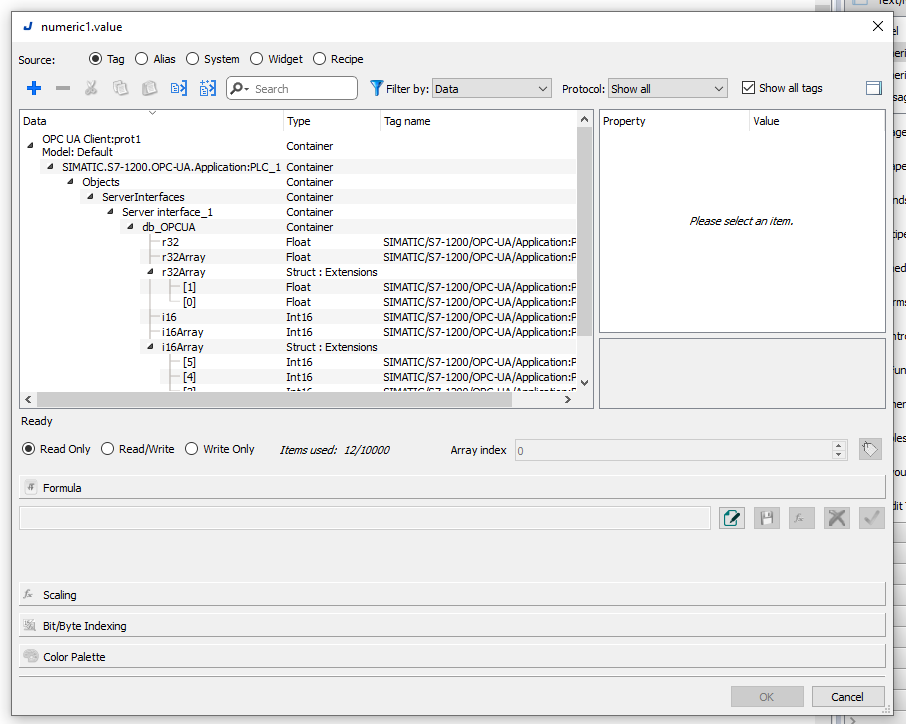Image resolution: width=906 pixels, height=724 pixels.
Task: Click the horizontal scrollbar right arrow
Action: point(568,399)
